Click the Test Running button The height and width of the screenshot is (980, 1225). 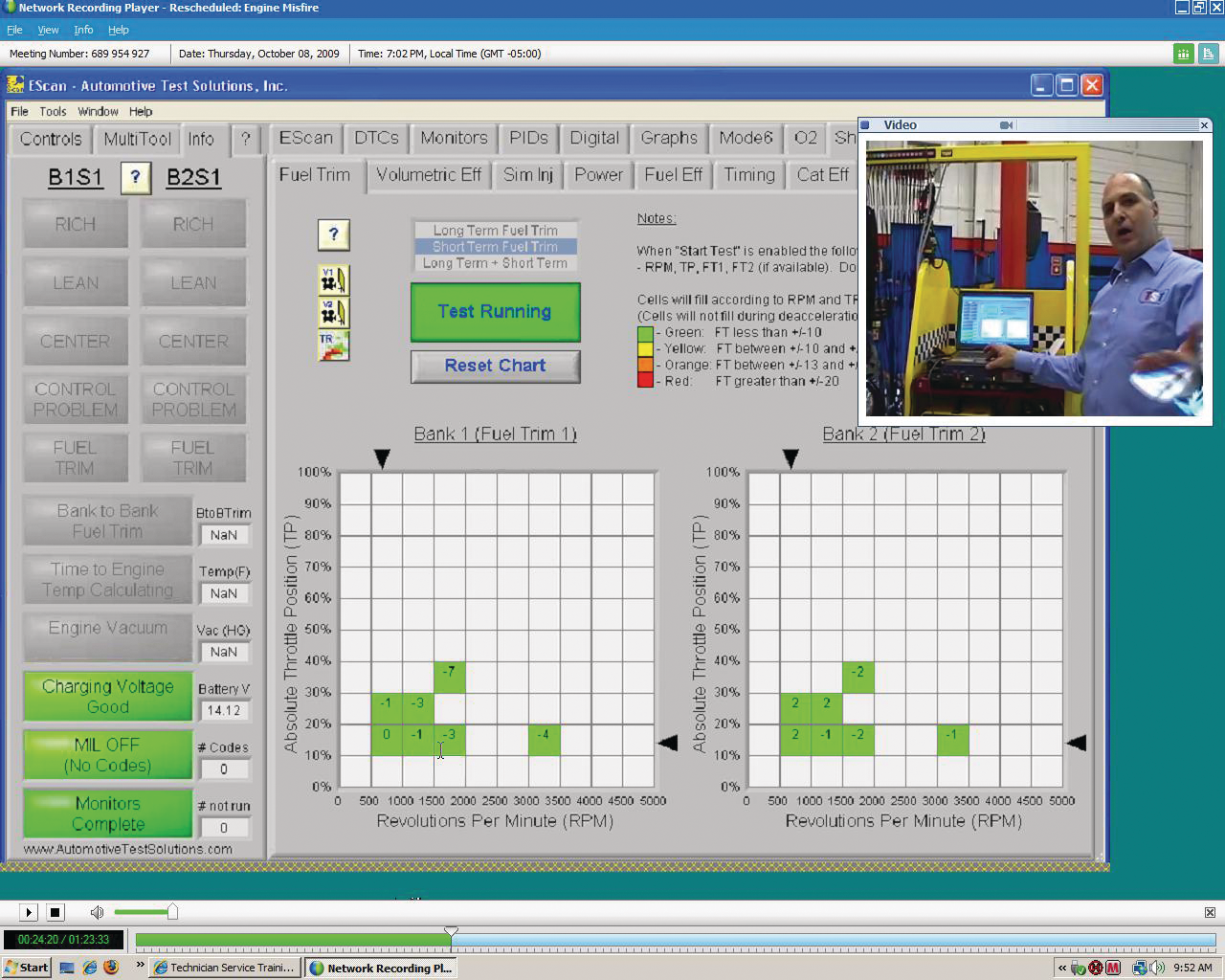(495, 312)
